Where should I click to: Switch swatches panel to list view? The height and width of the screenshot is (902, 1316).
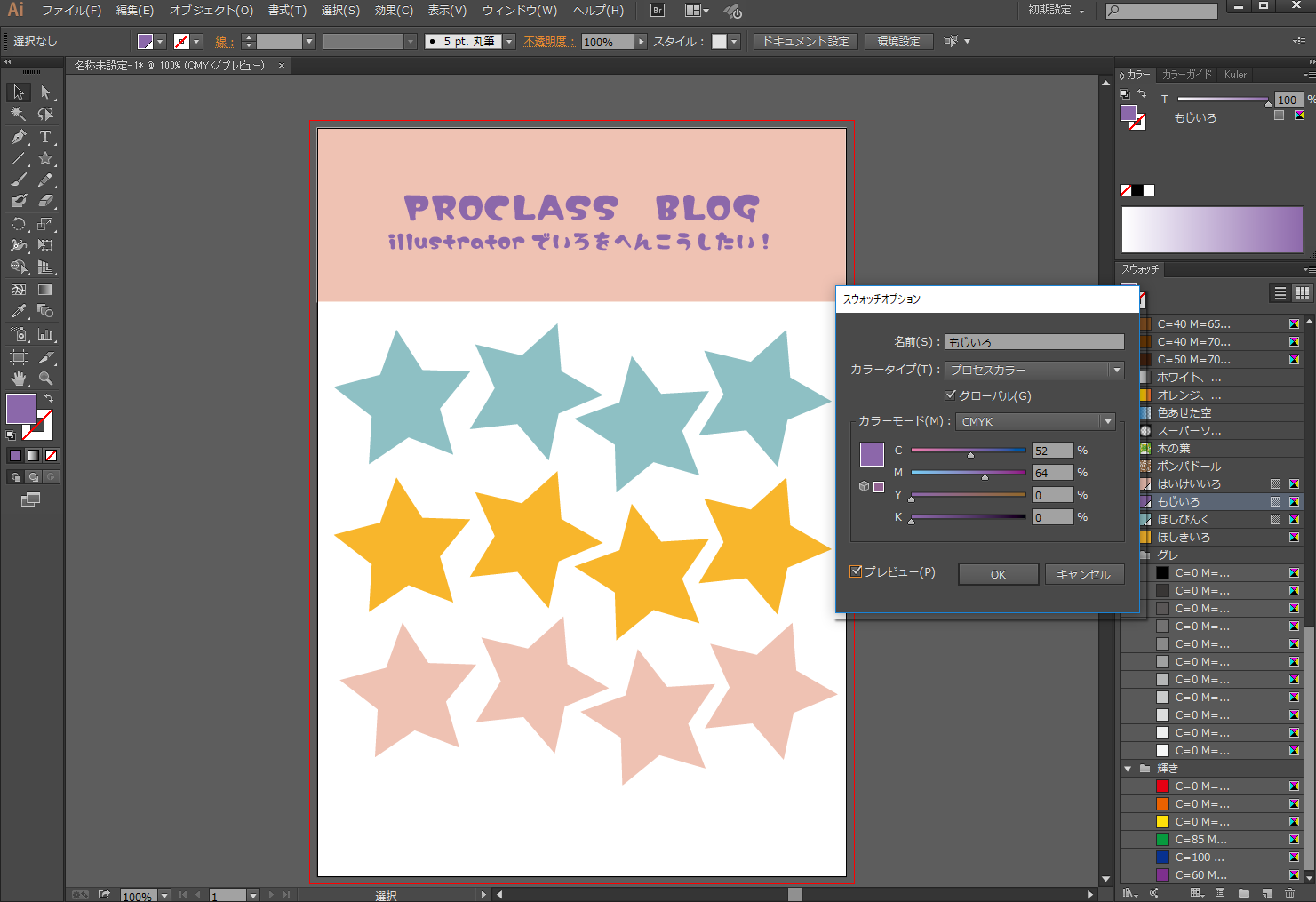[1280, 292]
